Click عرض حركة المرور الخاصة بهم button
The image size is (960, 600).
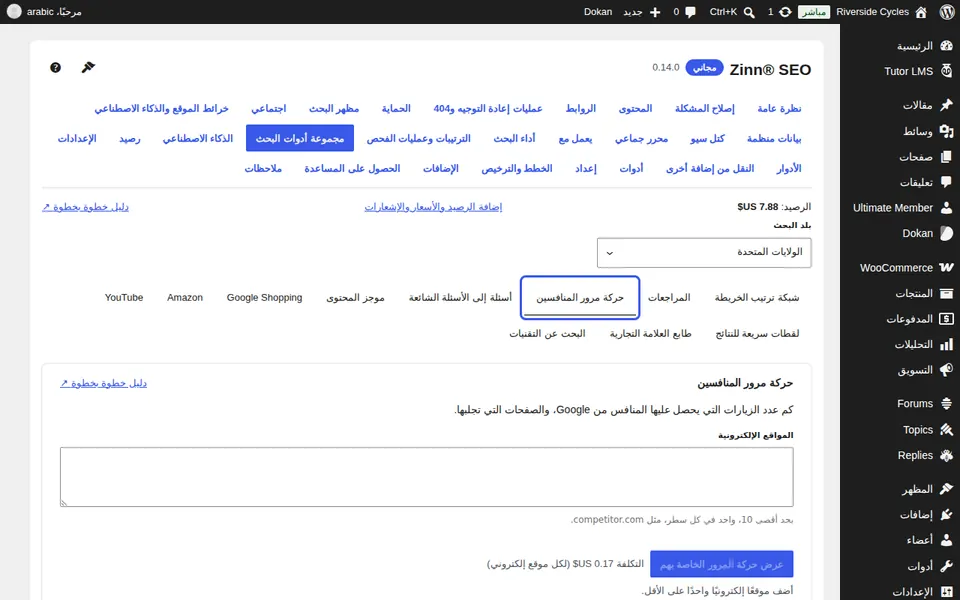722,564
